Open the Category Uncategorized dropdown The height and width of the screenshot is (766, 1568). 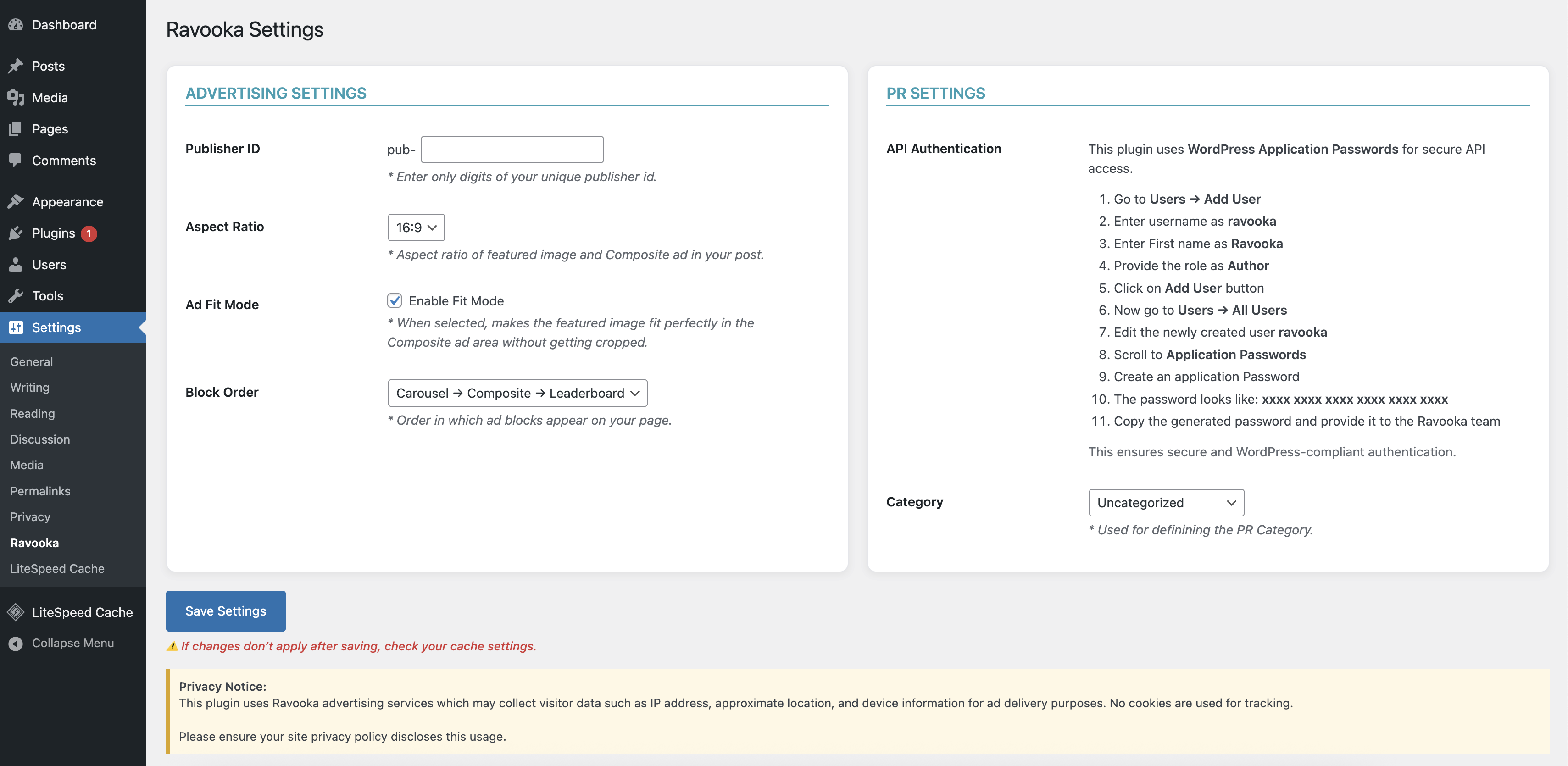(1166, 503)
